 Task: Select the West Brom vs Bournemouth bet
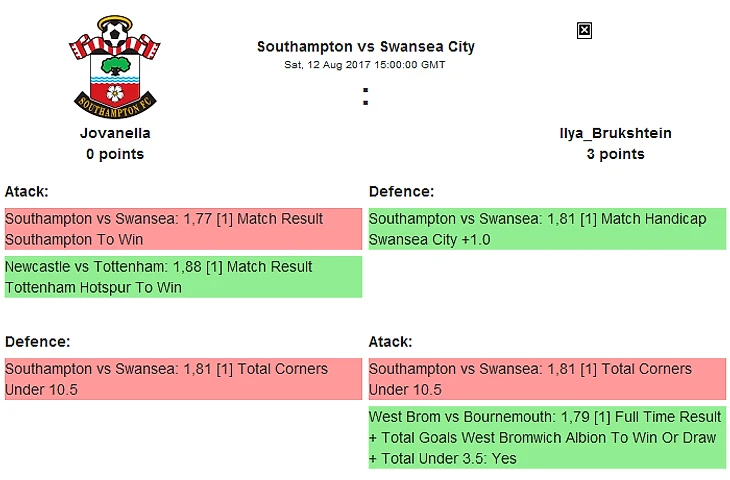pos(546,437)
